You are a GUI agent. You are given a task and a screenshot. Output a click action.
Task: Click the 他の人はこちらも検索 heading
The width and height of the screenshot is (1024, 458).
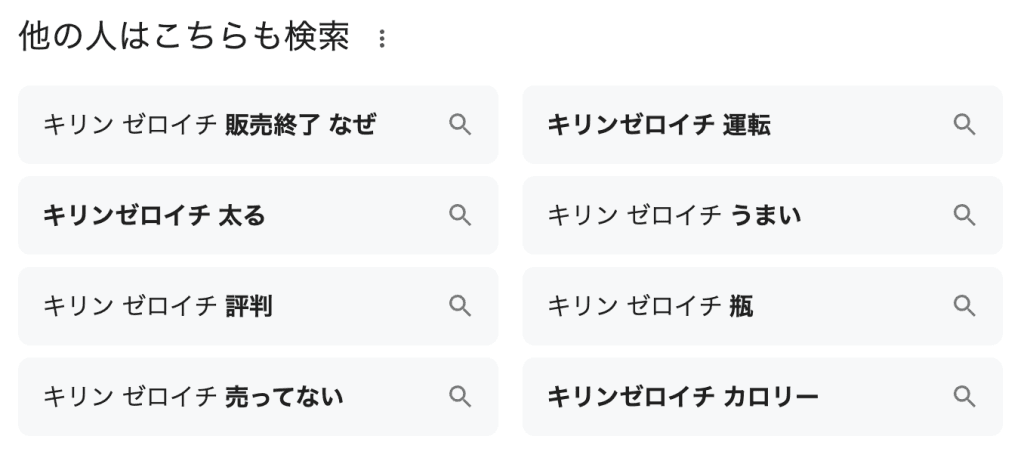click(184, 38)
